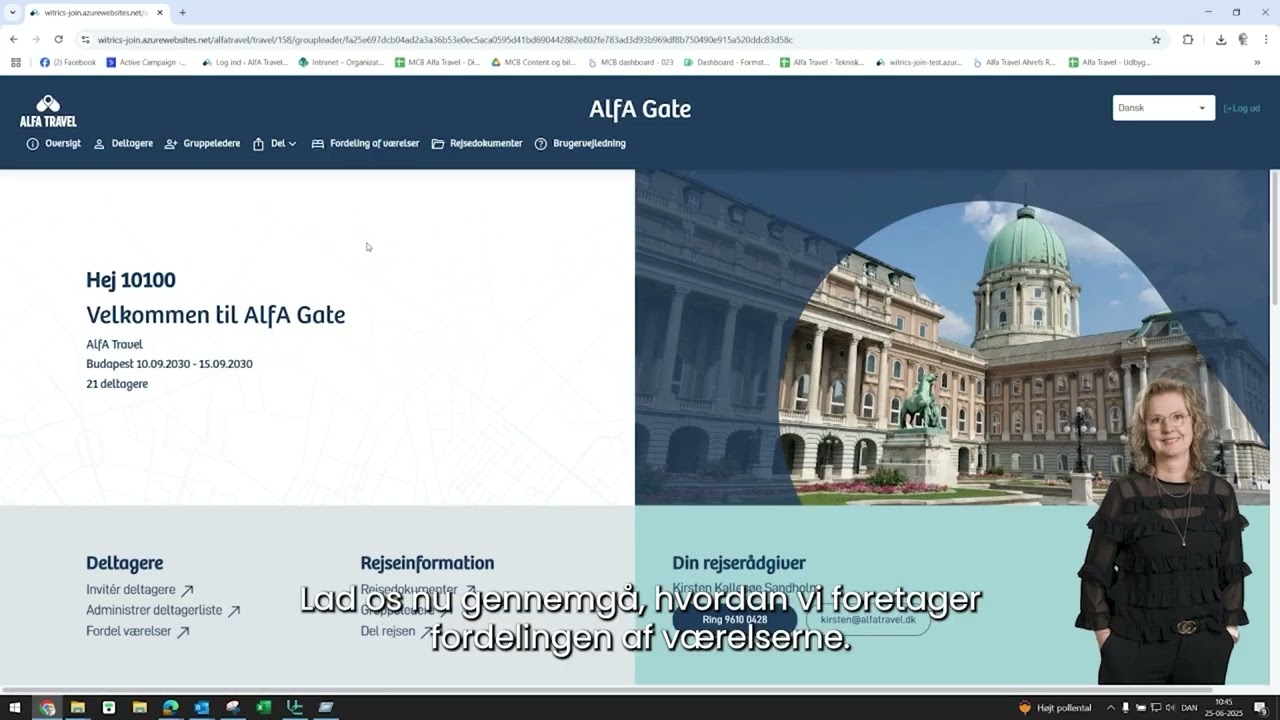The image size is (1280, 720).
Task: Click the Alfa Travel logo
Action: click(x=48, y=111)
